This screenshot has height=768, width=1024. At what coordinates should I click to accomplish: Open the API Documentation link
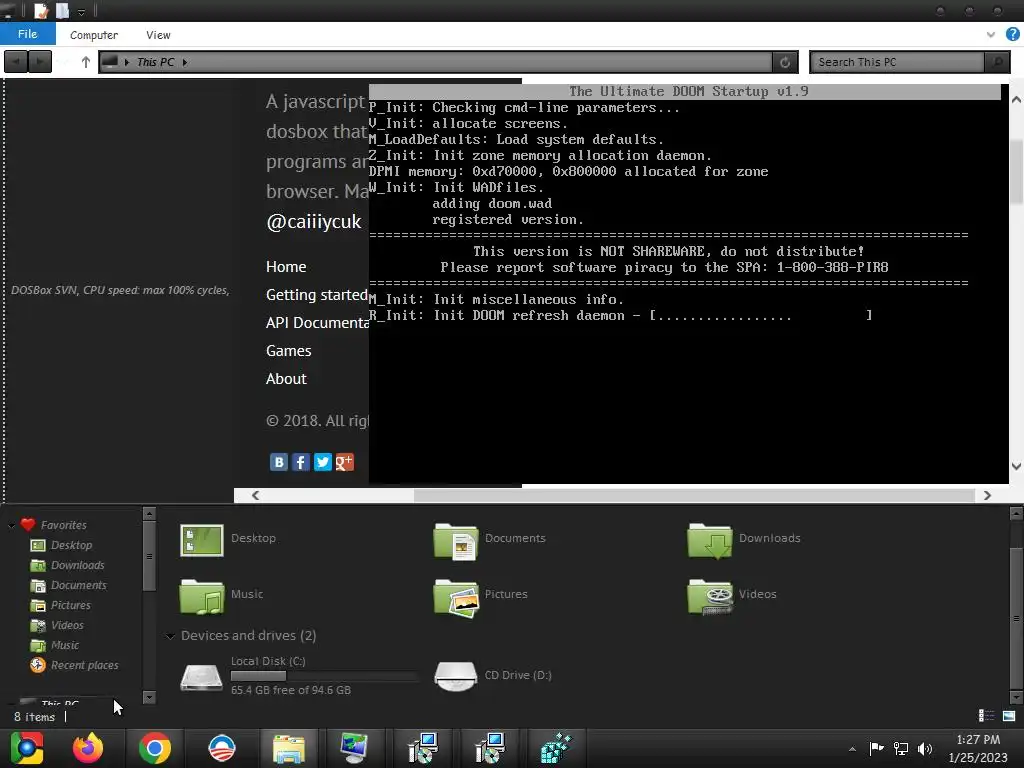[x=317, y=323]
